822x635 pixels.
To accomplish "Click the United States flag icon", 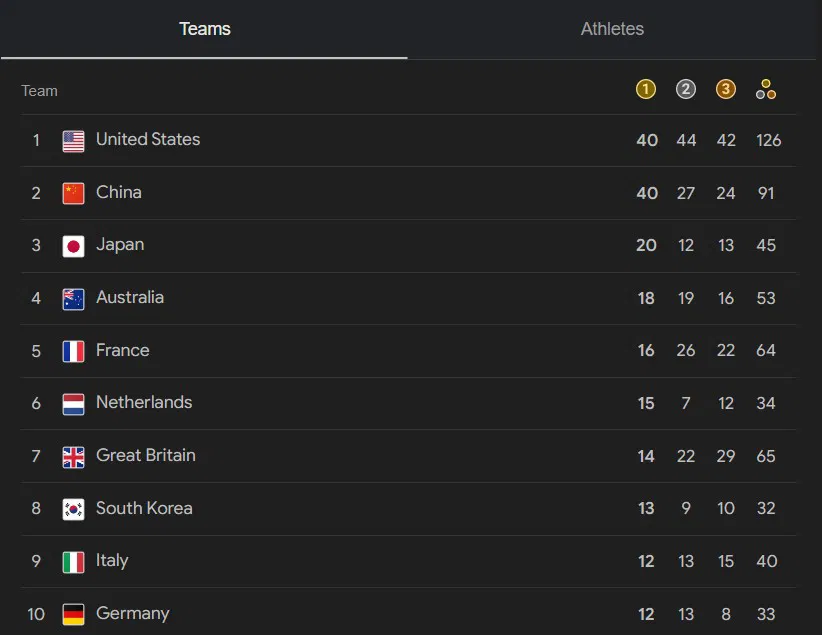I will point(73,141).
